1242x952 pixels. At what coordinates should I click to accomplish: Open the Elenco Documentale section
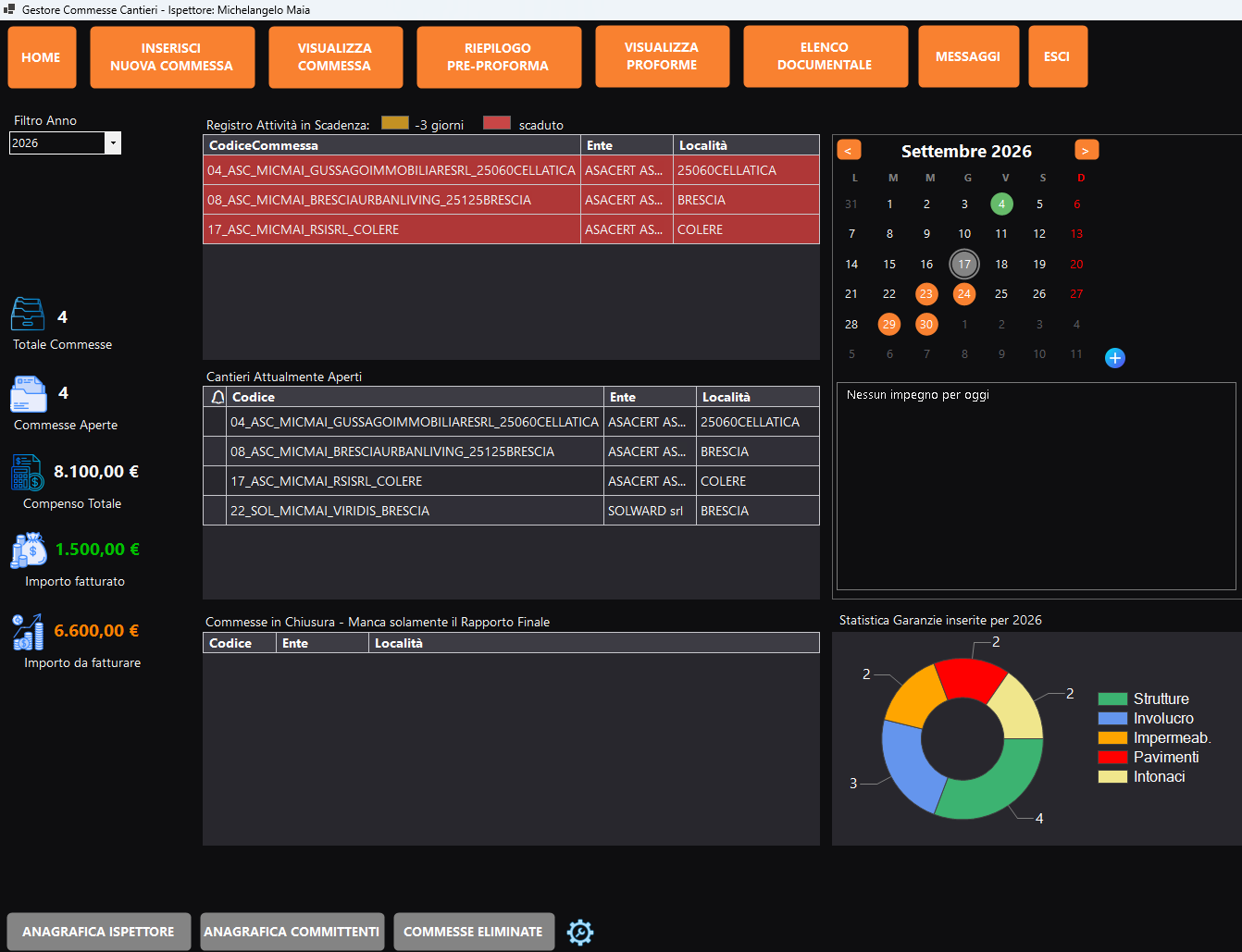pos(825,56)
